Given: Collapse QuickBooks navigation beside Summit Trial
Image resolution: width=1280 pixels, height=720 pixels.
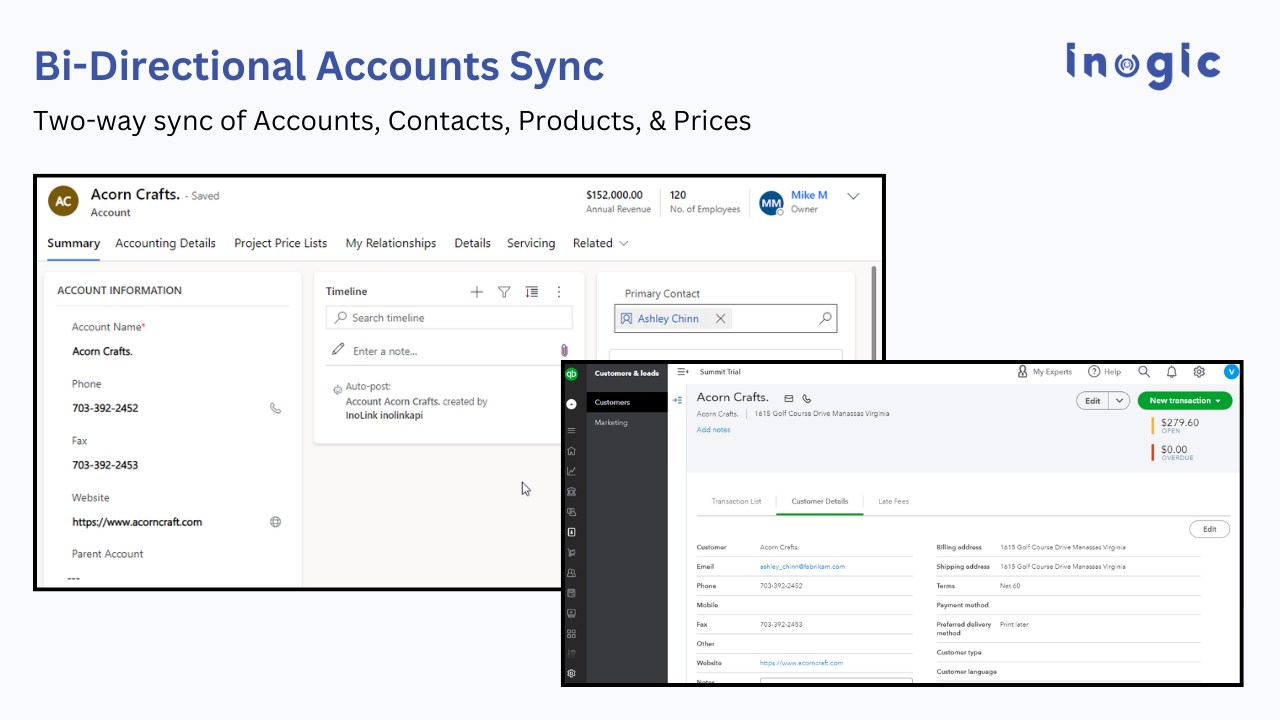Looking at the screenshot, I should click(683, 372).
